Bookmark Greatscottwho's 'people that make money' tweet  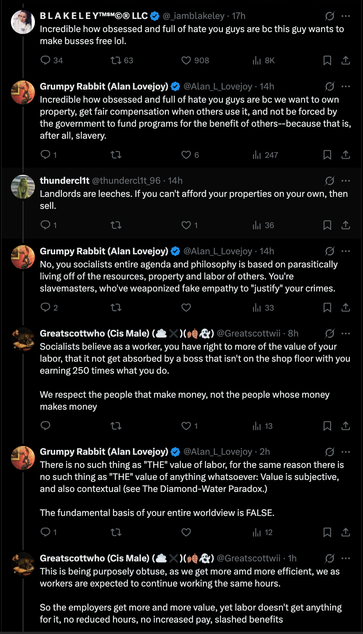tap(327, 426)
